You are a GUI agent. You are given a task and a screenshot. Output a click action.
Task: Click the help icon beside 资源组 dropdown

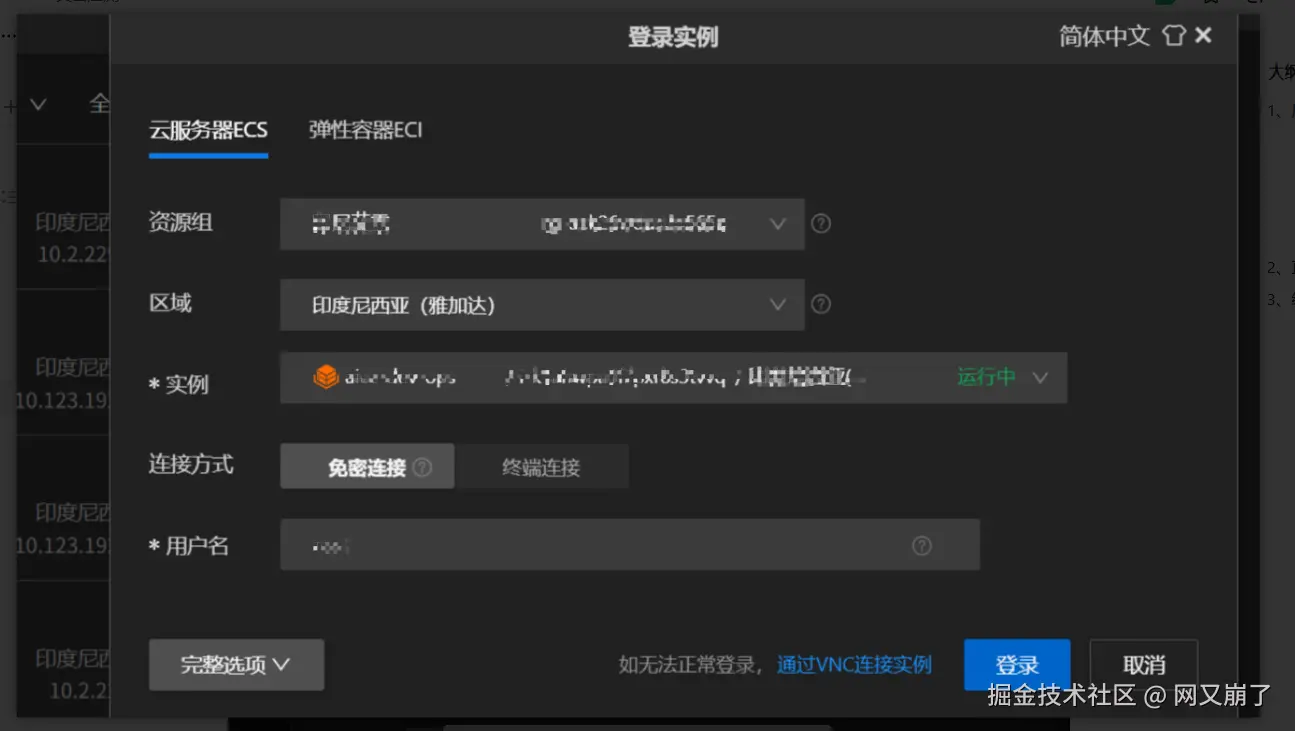coord(821,223)
